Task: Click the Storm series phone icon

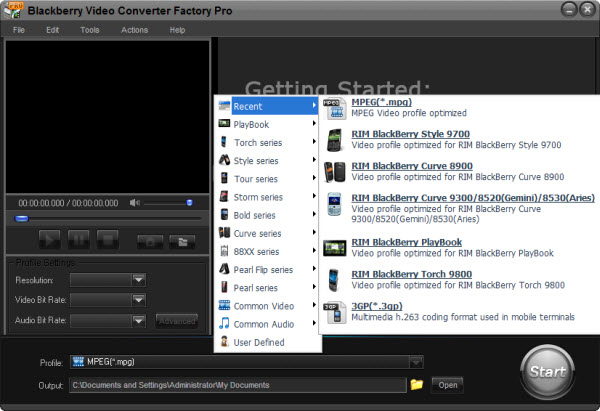Action: [x=224, y=196]
